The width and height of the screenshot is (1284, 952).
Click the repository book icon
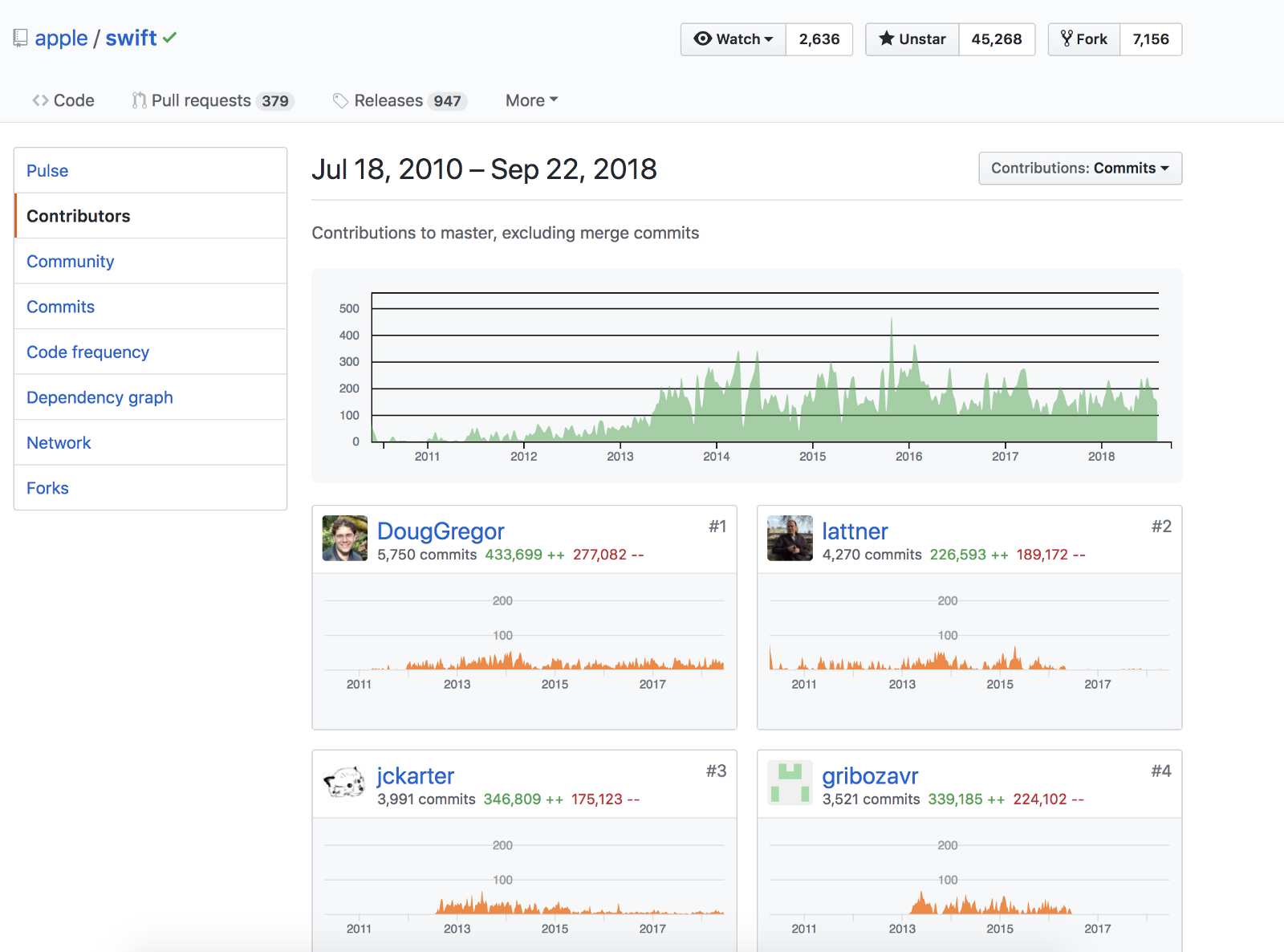coord(21,38)
